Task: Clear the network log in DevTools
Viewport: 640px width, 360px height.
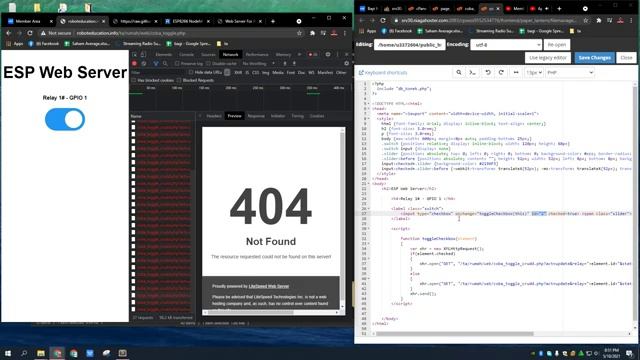Action: coord(144,64)
